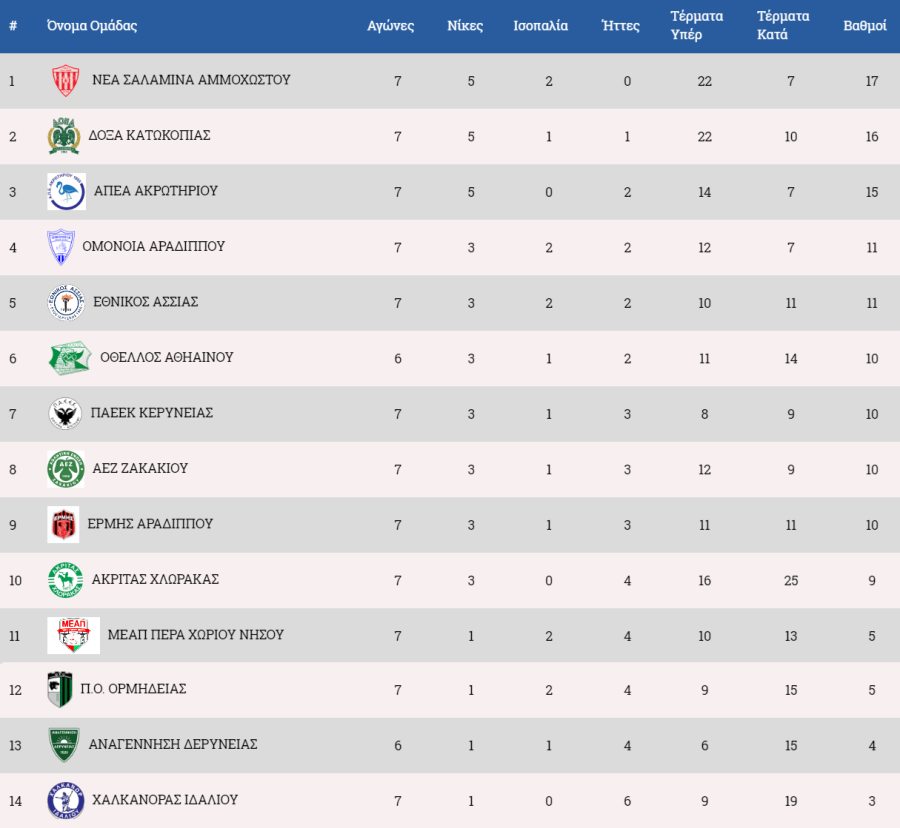
Task: Click the PAEEK Keryneias eagle crest
Action: 65,414
